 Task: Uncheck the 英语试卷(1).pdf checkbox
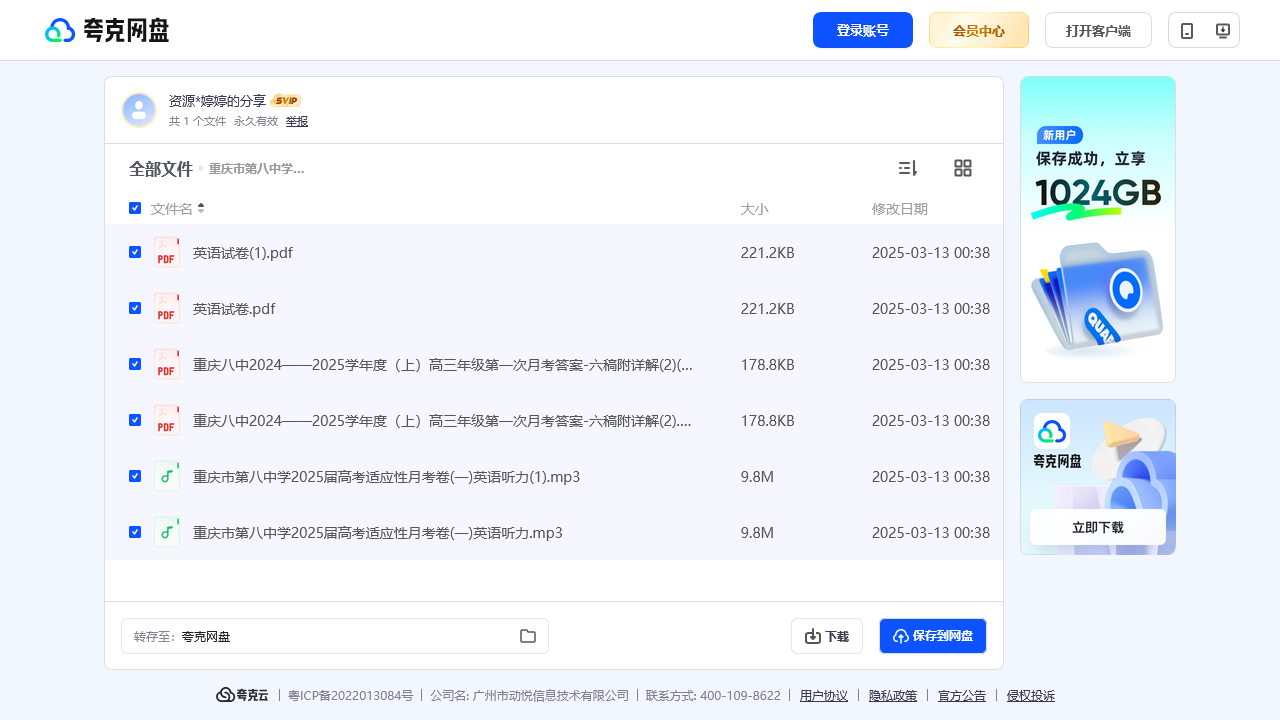click(135, 252)
